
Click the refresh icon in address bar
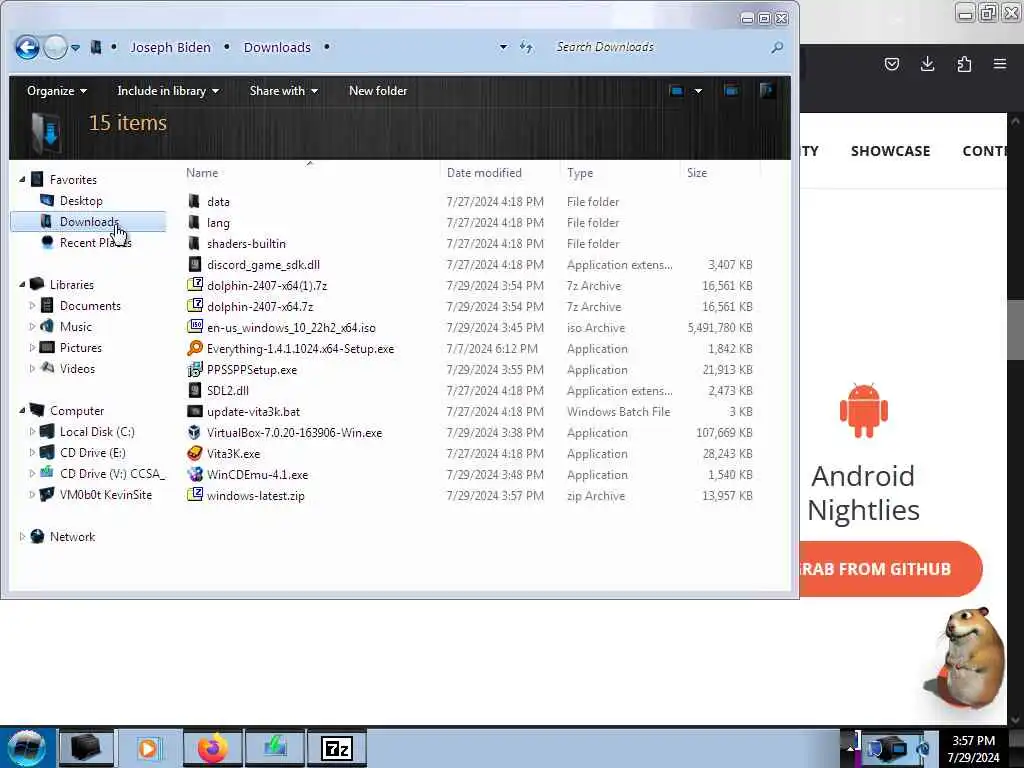(x=526, y=47)
